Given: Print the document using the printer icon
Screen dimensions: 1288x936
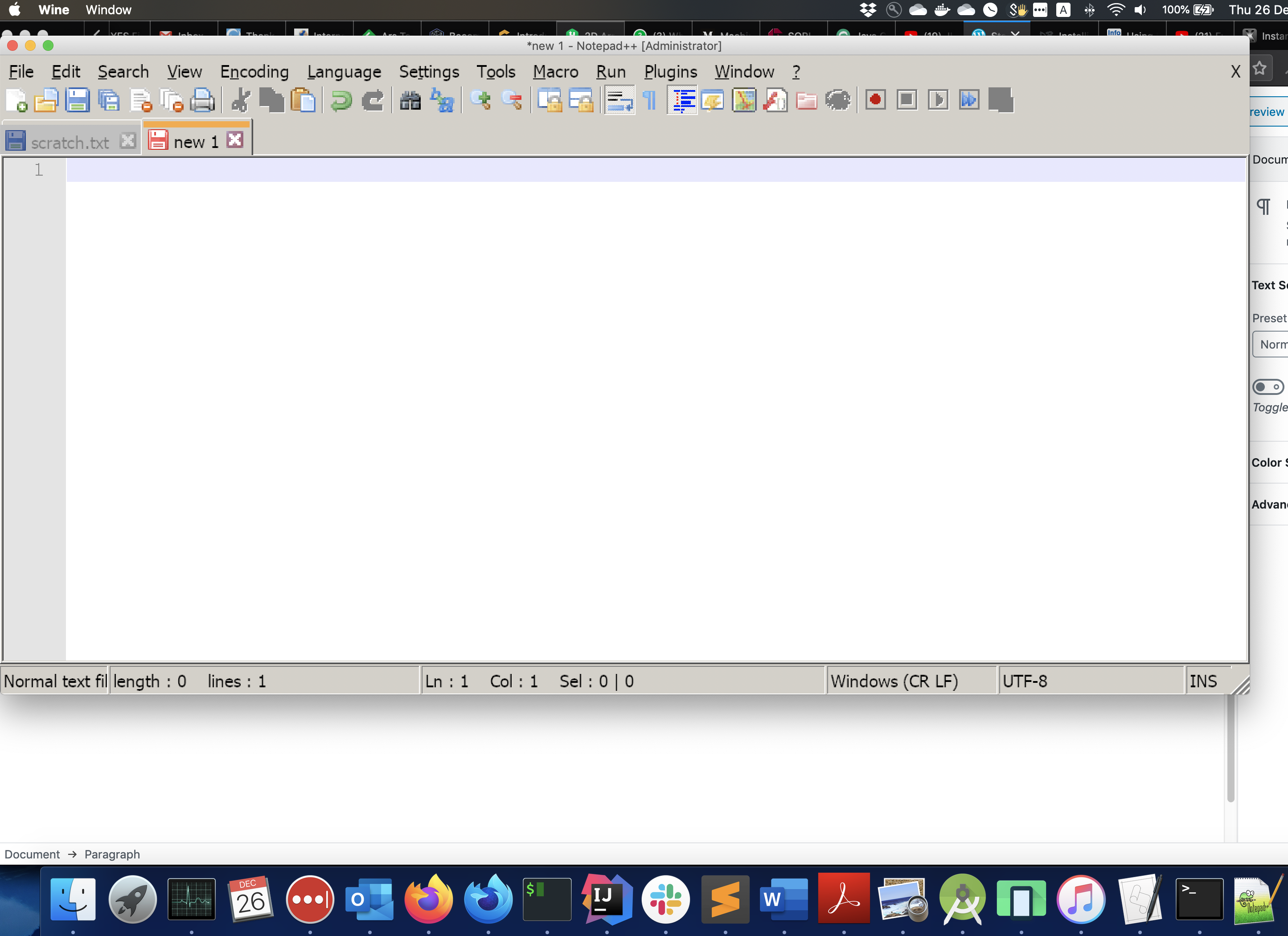Looking at the screenshot, I should [203, 101].
